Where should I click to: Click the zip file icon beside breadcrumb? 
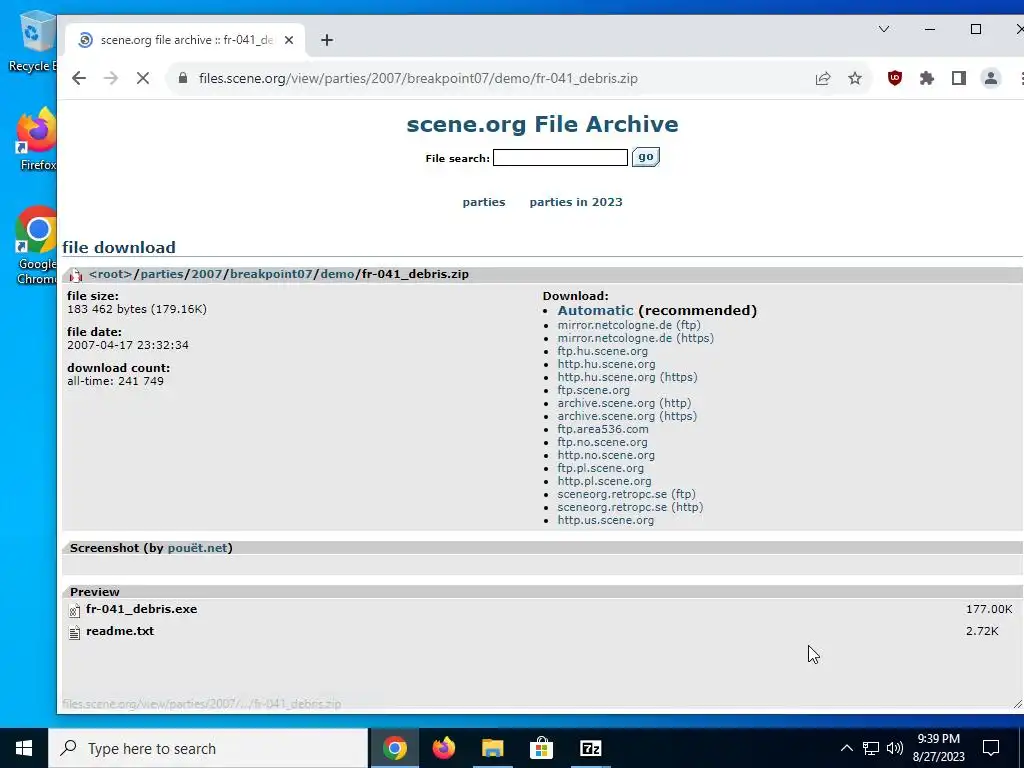[76, 275]
